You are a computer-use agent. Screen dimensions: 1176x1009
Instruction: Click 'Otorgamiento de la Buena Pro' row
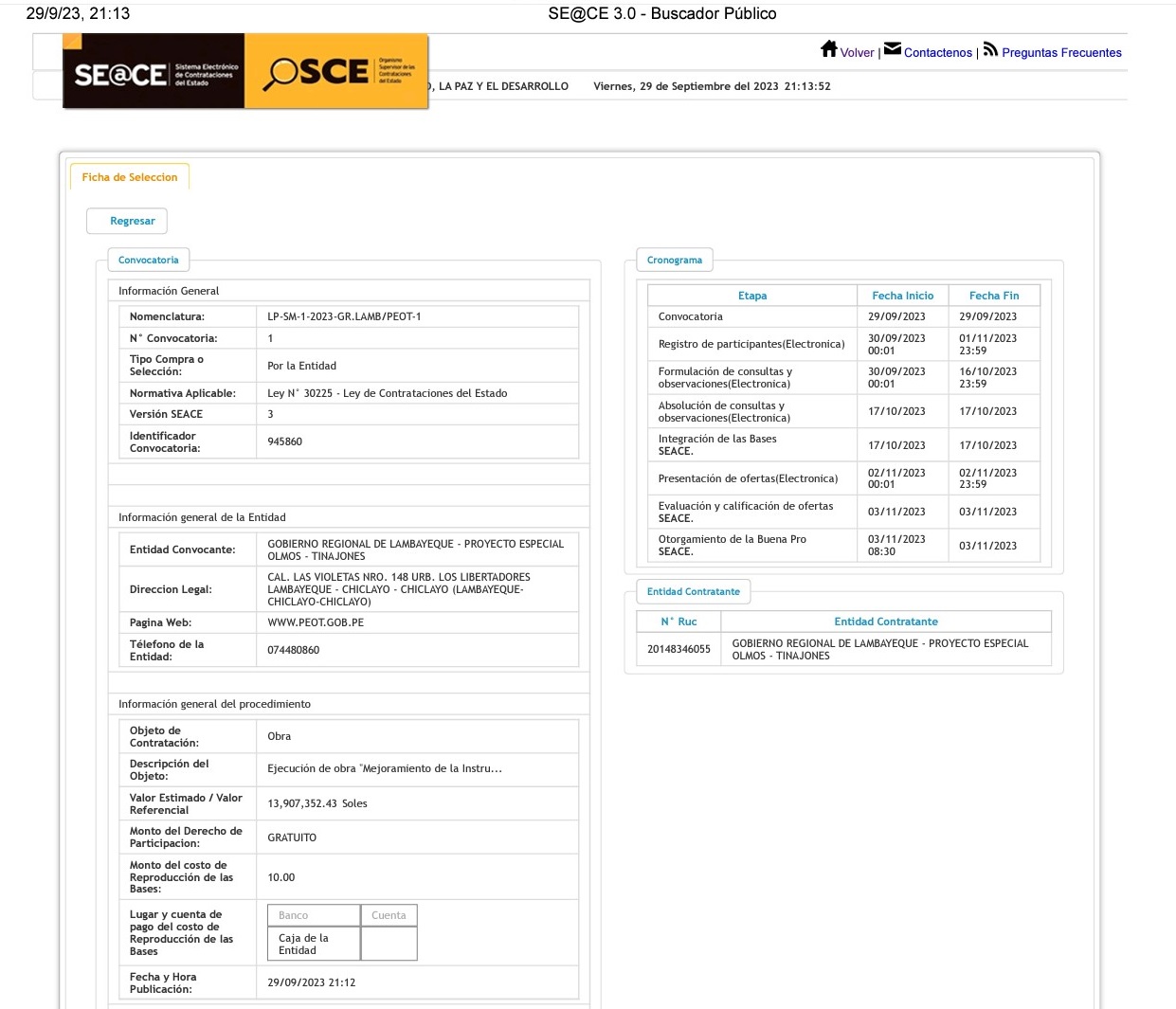click(x=843, y=546)
